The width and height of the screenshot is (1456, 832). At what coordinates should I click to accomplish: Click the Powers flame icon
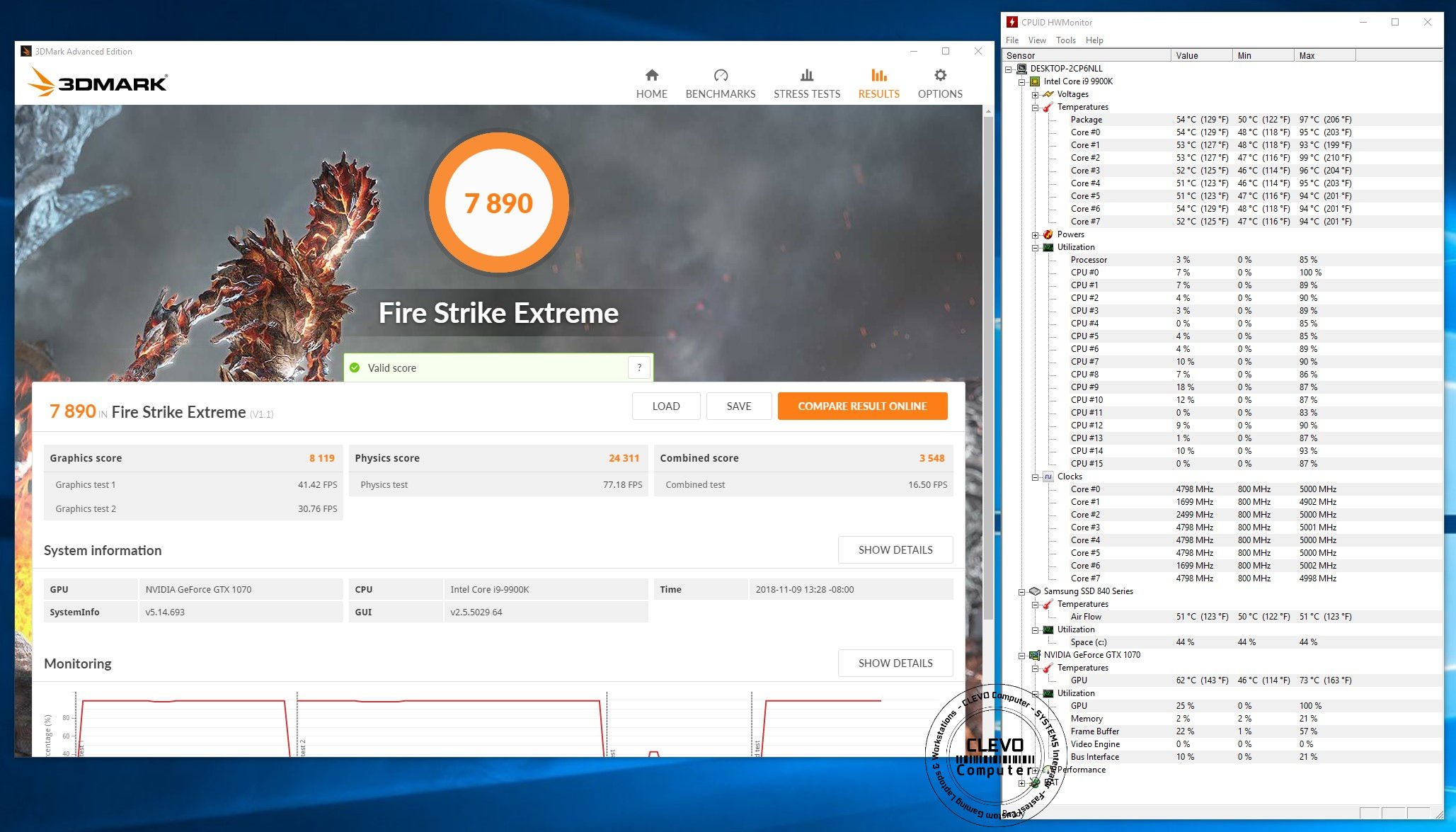pyautogui.click(x=1048, y=234)
